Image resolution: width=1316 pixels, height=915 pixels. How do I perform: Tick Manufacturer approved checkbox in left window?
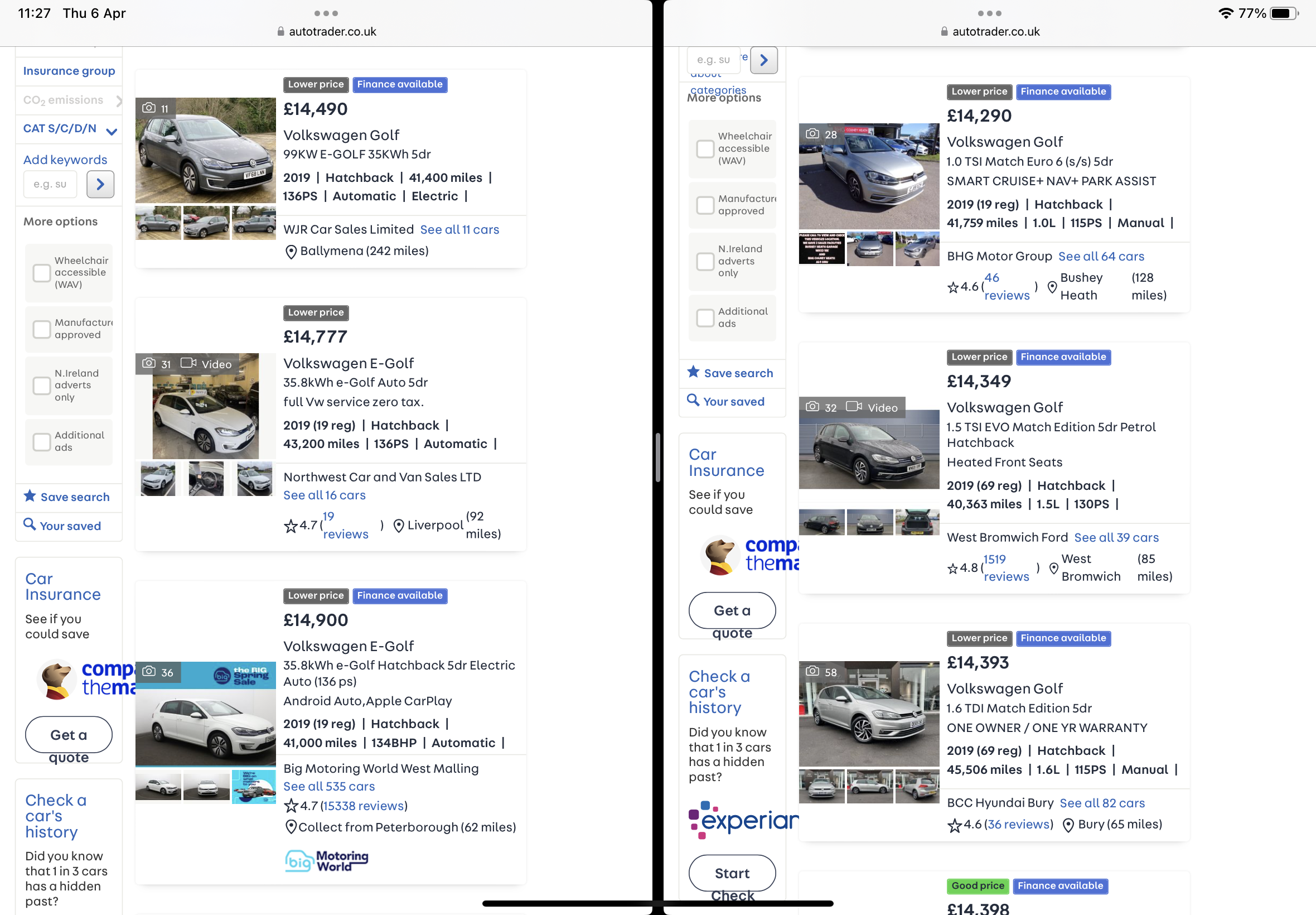pyautogui.click(x=41, y=329)
